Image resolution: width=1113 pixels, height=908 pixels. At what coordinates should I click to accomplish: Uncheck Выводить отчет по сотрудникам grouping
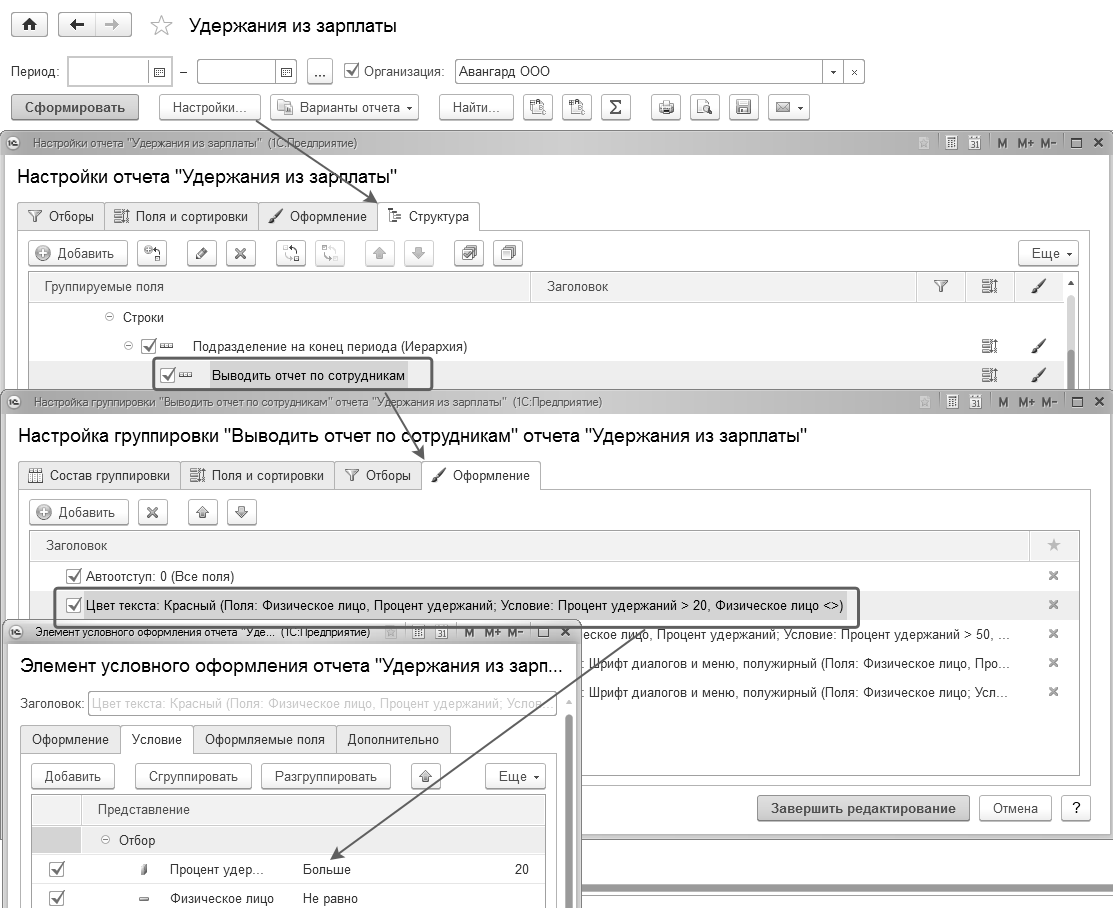coord(168,374)
